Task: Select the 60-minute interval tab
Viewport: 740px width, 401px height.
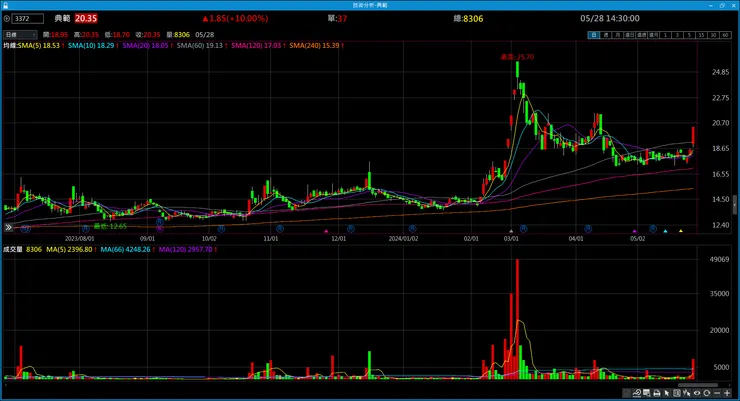Action: (x=725, y=35)
